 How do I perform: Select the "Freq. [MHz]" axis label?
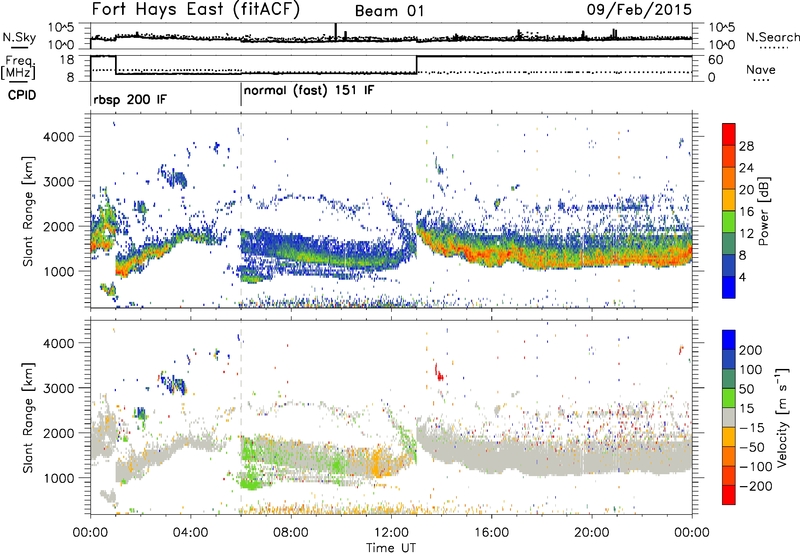click(18, 67)
